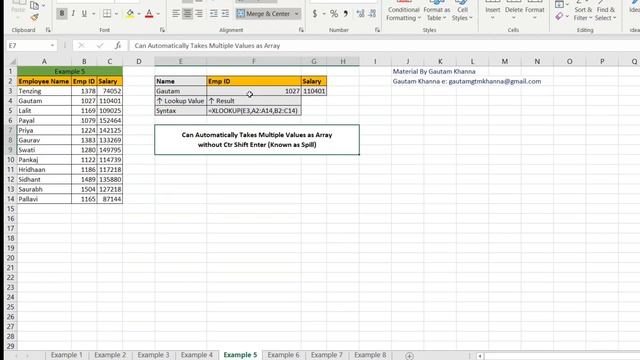Align text right
Screen dimensions: 640x360
[x=199, y=13]
